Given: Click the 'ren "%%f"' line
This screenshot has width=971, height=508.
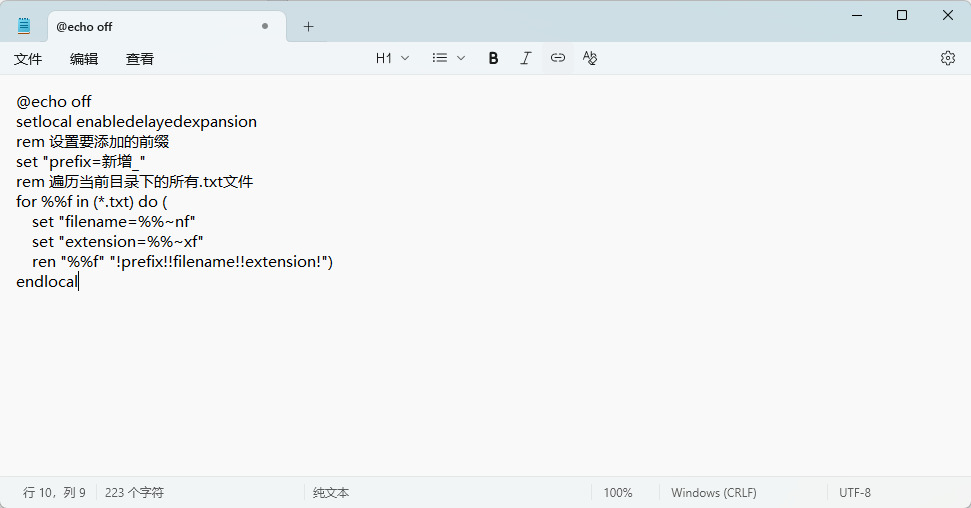Looking at the screenshot, I should click(x=183, y=261).
